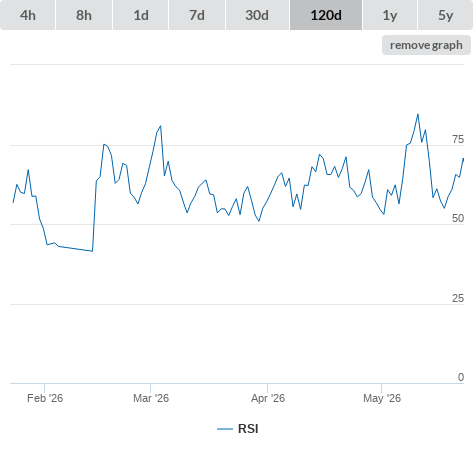474x455 pixels.
Task: Click the 50 level axis label
Action: tap(458, 218)
